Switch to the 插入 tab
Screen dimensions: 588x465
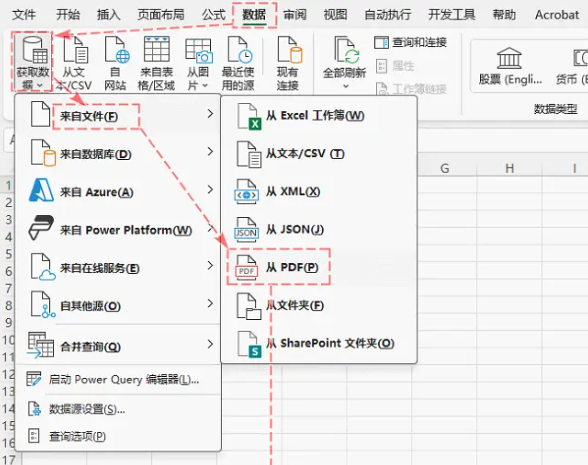[108, 15]
